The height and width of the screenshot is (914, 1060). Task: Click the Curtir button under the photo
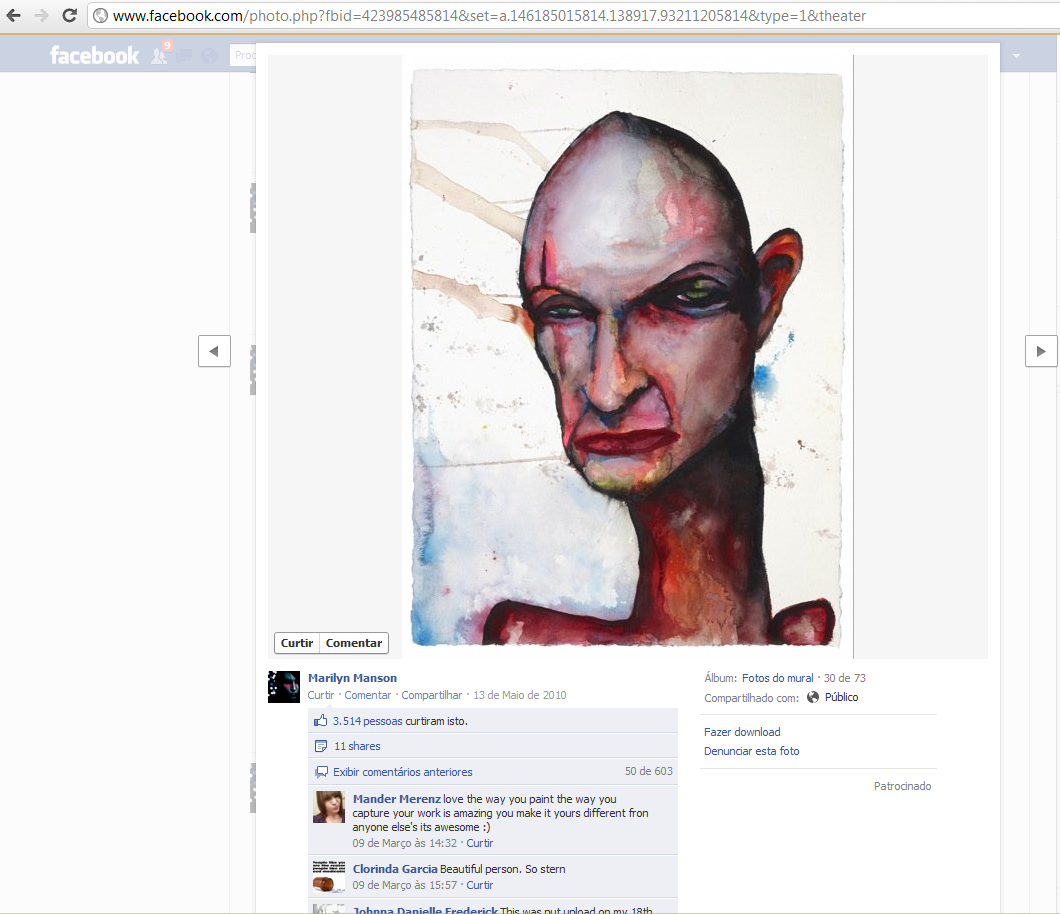[297, 643]
